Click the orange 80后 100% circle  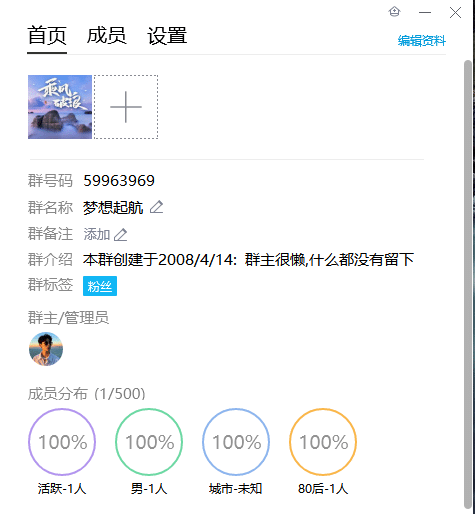point(323,442)
